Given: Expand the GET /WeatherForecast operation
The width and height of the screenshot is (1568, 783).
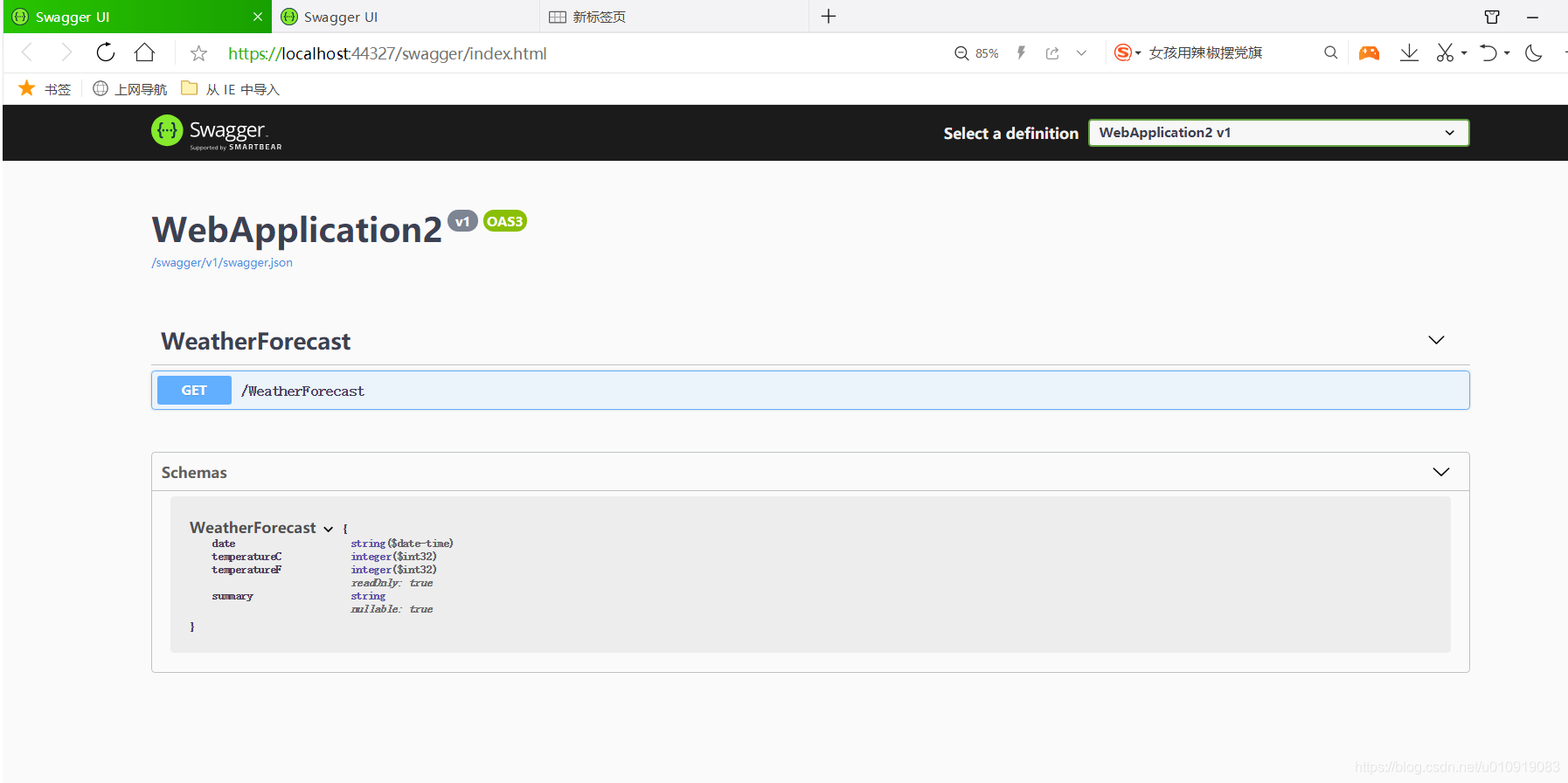Looking at the screenshot, I should point(810,391).
